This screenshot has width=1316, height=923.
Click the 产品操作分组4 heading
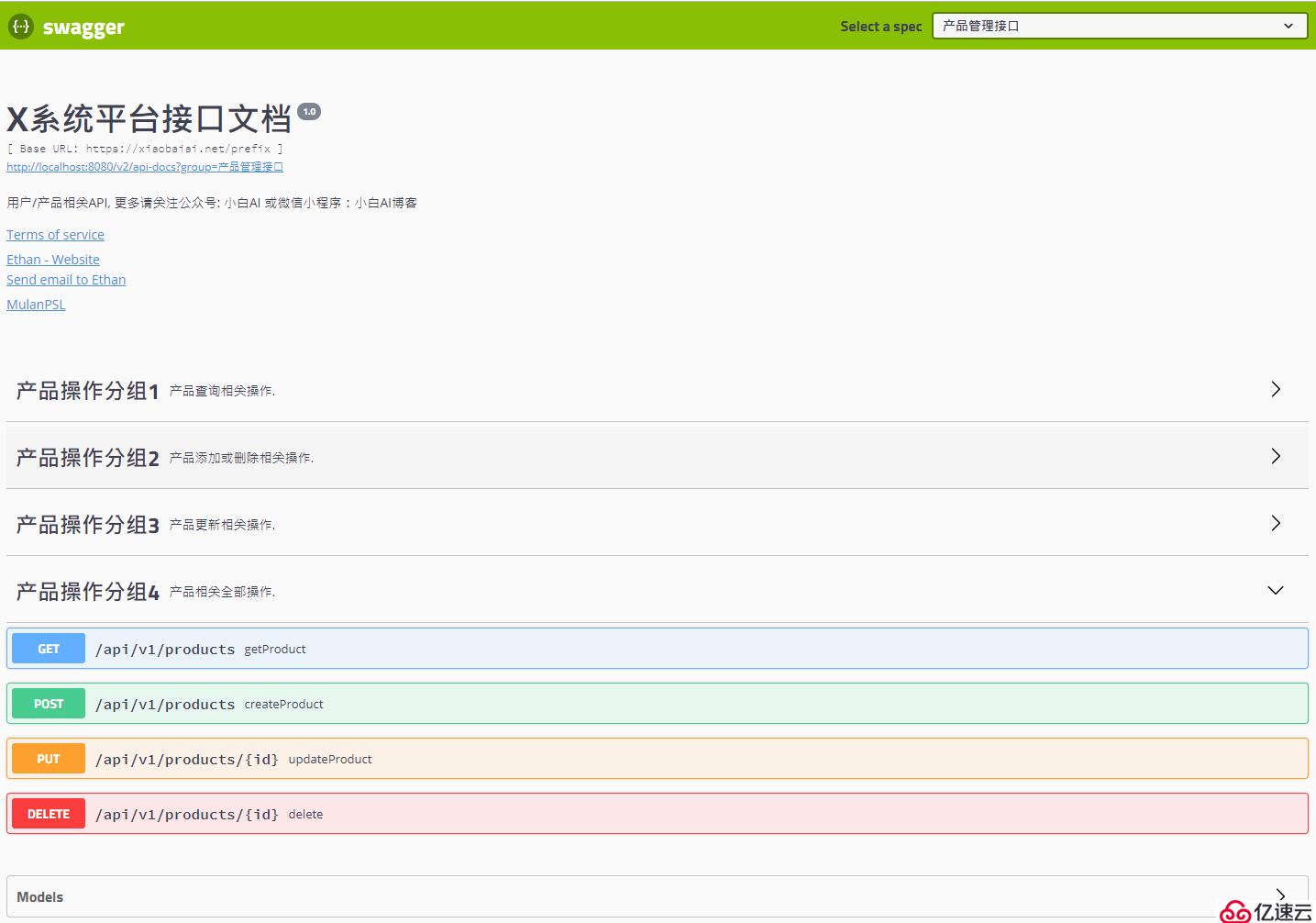(x=88, y=592)
